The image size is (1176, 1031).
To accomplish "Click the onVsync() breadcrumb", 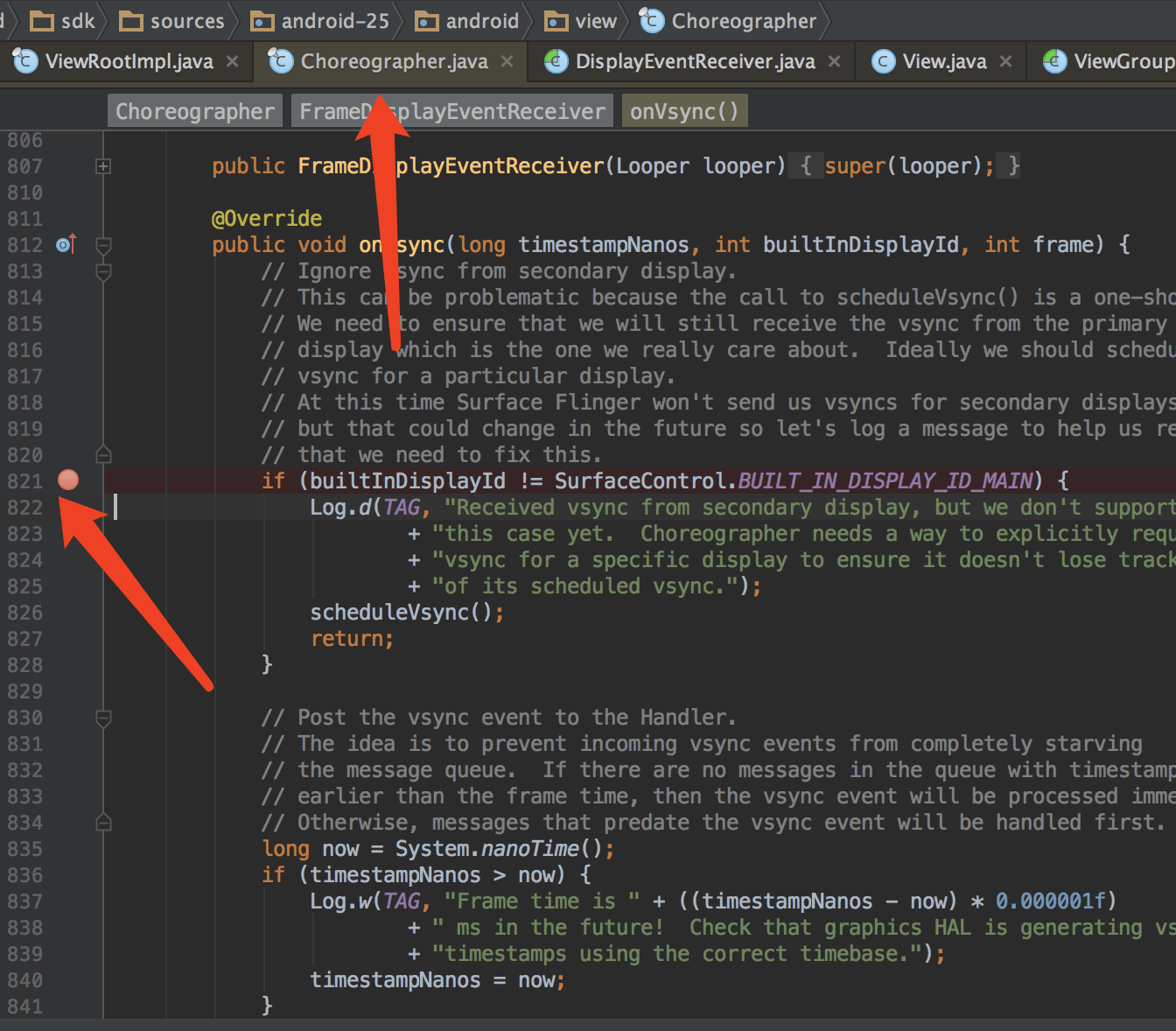I will coord(684,112).
